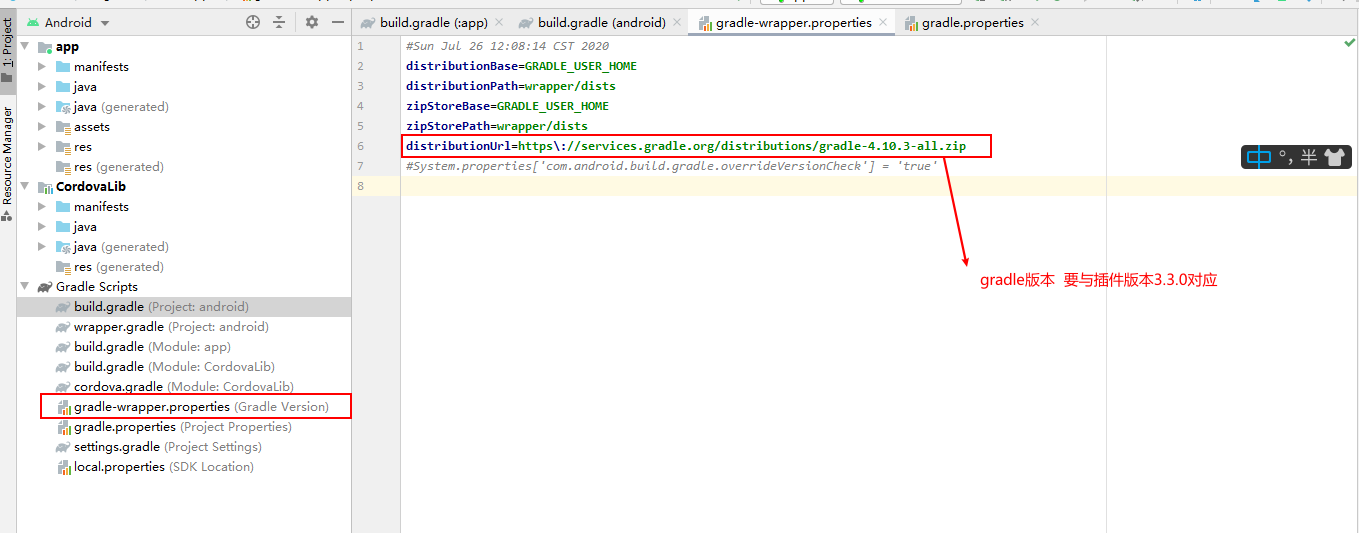Close the gradle-wrapper.properties tab
Screen dimensions: 1359x533
(883, 22)
